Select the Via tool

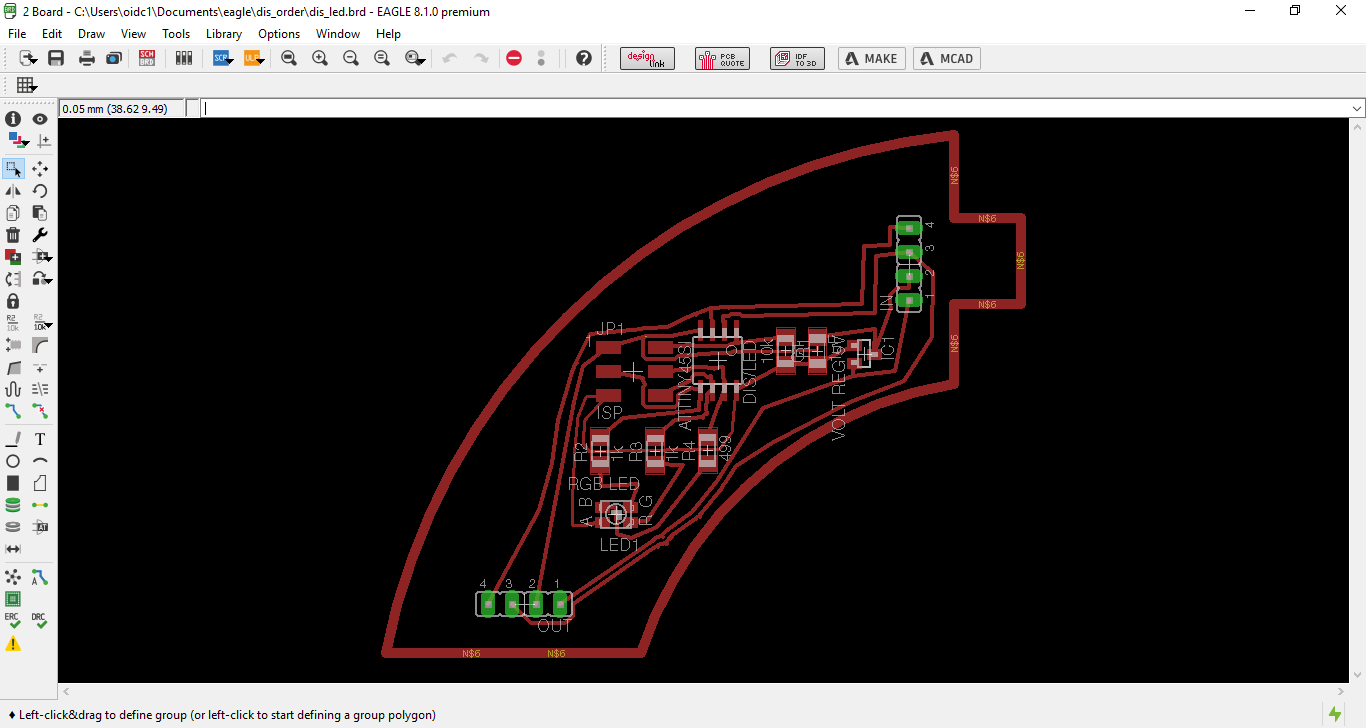click(x=13, y=505)
